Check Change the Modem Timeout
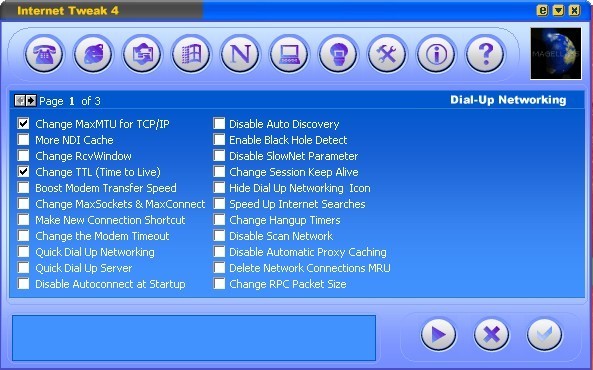 pos(23,236)
